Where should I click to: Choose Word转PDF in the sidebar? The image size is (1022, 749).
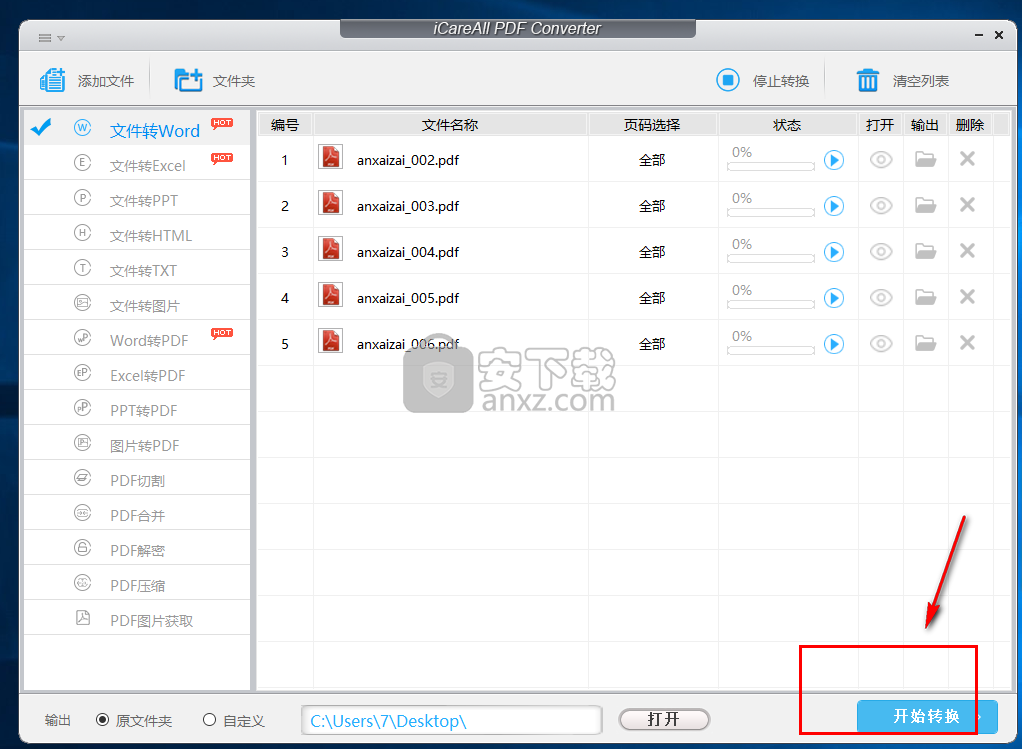click(137, 338)
